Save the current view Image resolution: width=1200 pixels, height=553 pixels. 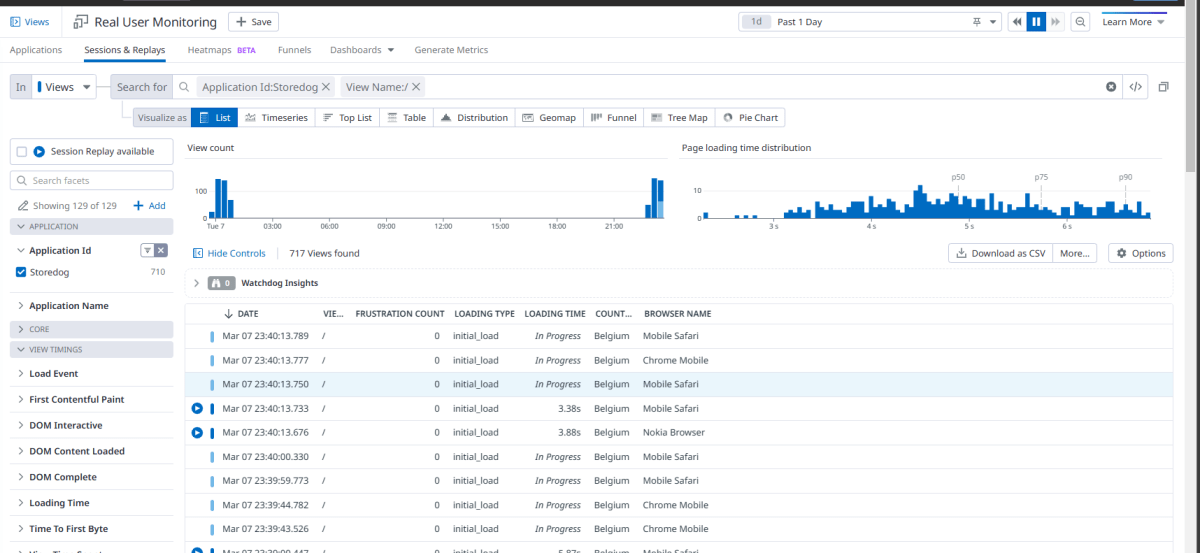tap(253, 22)
